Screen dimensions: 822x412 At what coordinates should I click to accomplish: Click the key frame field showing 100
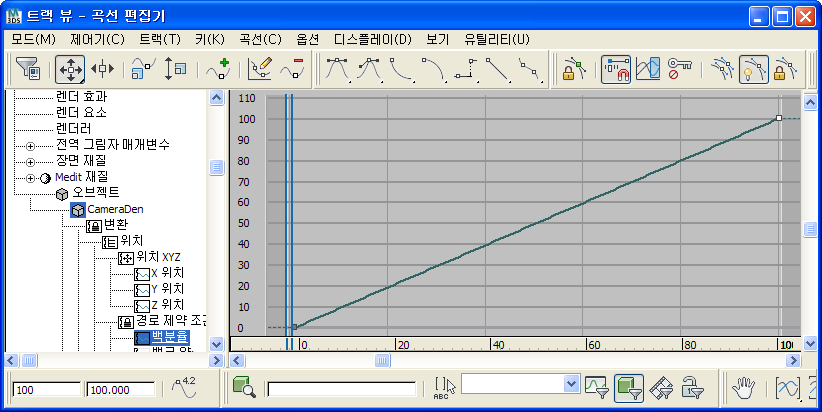pyautogui.click(x=47, y=389)
